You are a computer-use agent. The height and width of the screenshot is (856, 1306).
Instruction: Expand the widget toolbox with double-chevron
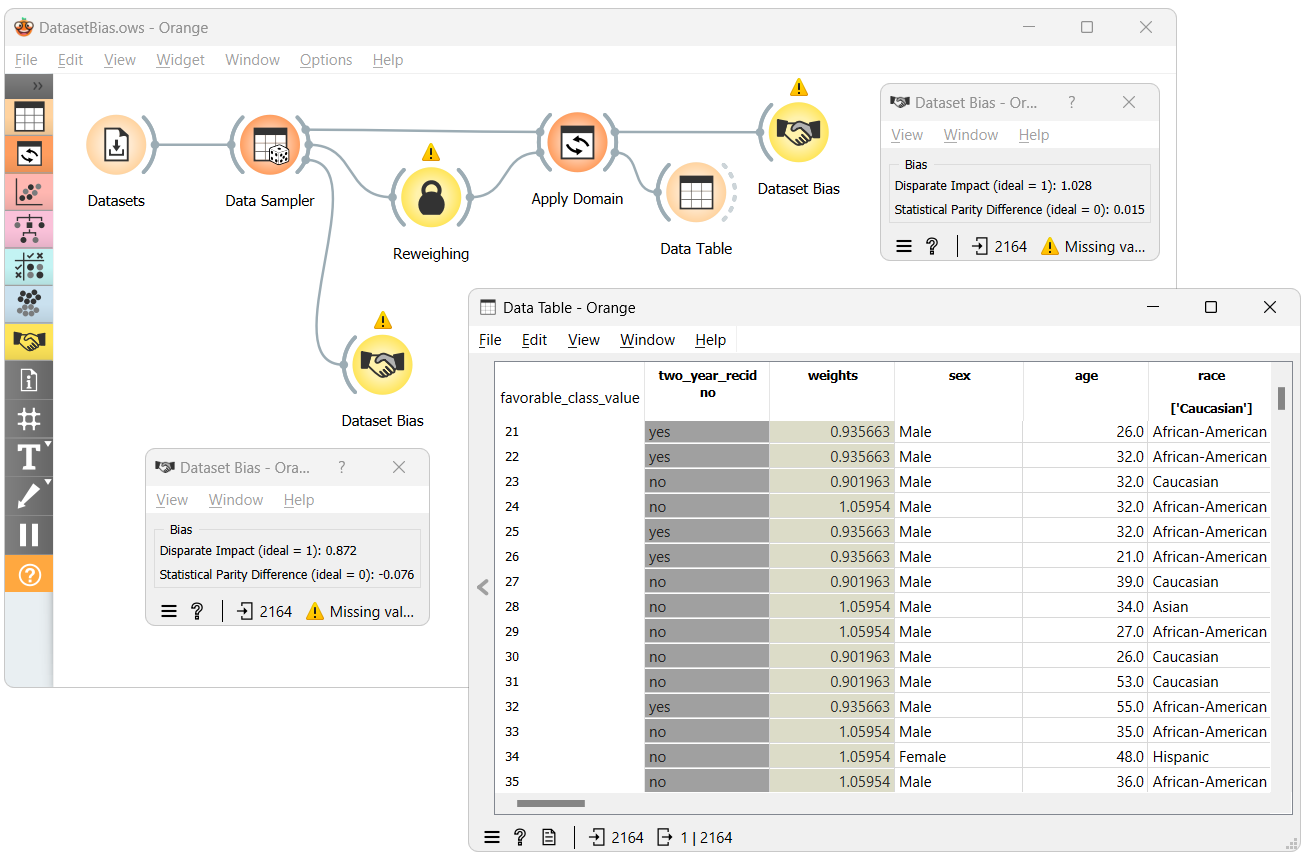[36, 86]
